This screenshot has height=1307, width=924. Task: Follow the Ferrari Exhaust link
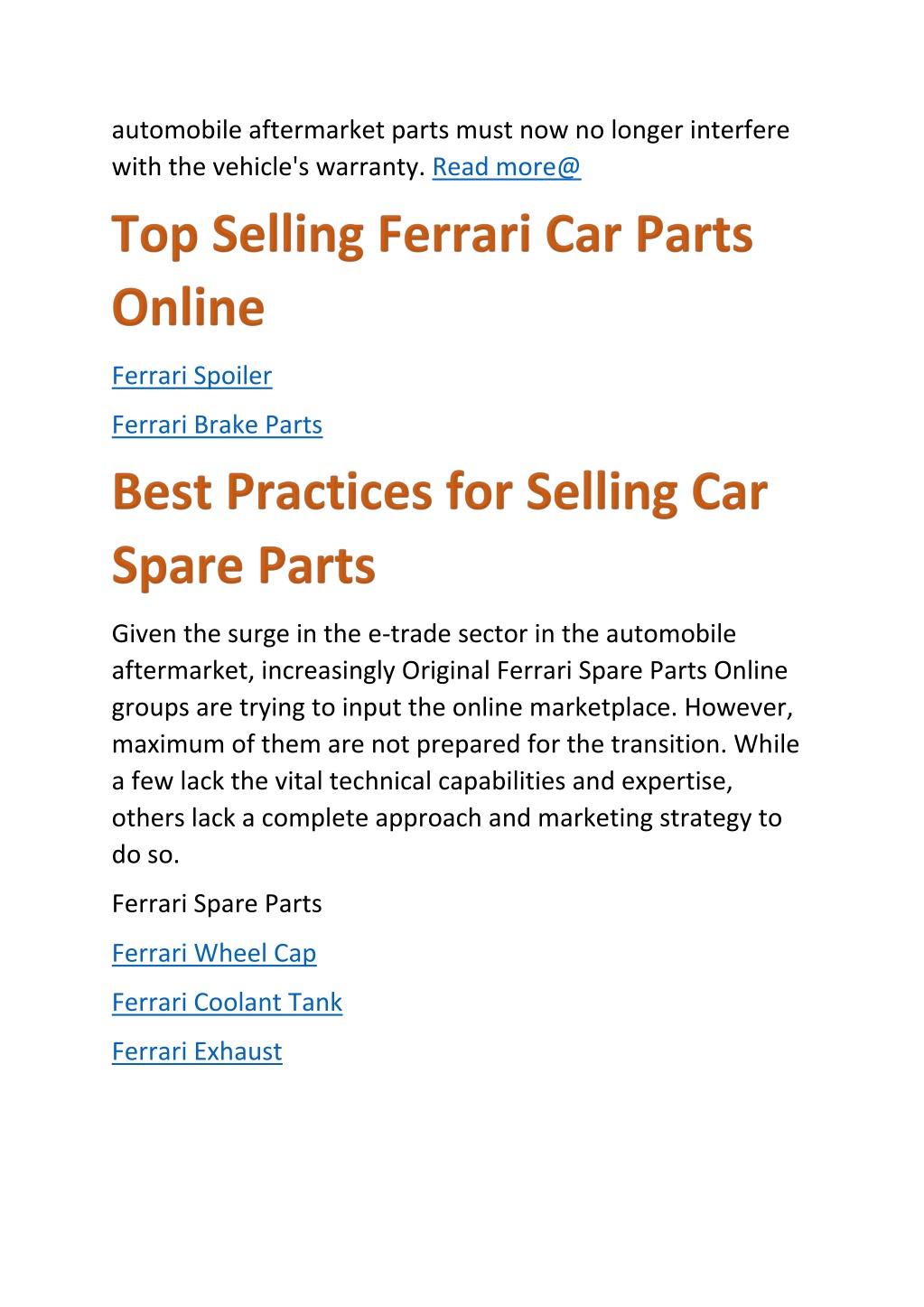pyautogui.click(x=197, y=1051)
